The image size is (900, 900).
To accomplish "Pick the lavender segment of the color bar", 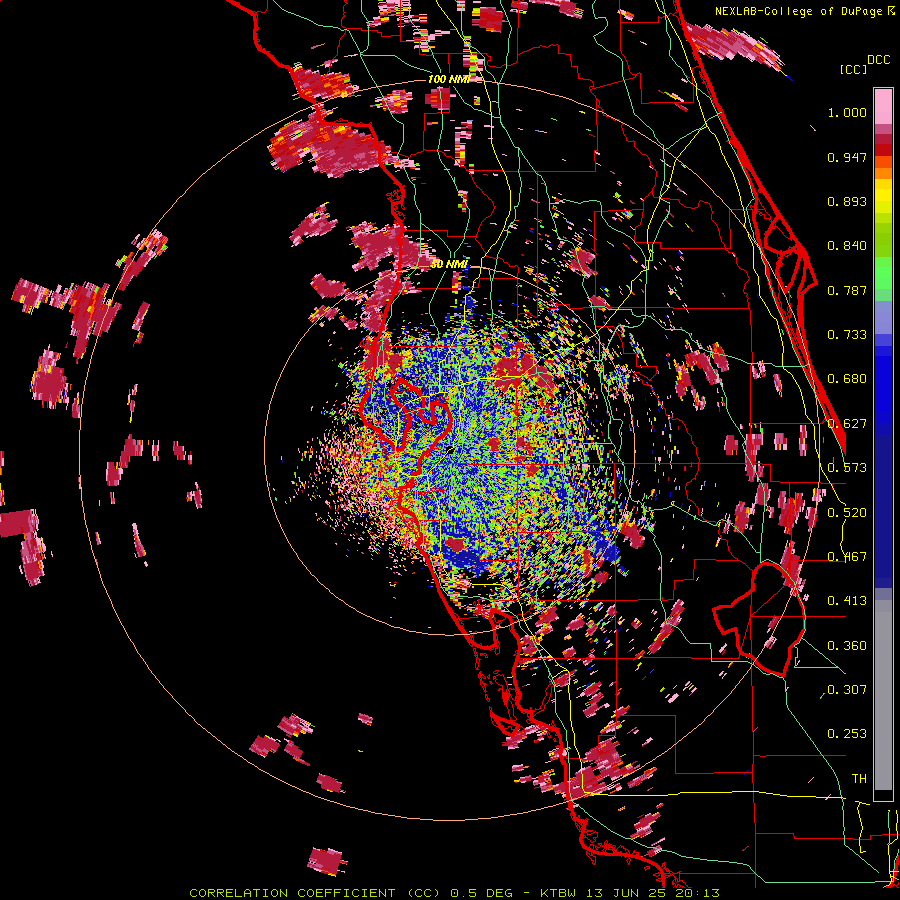I will [x=883, y=319].
